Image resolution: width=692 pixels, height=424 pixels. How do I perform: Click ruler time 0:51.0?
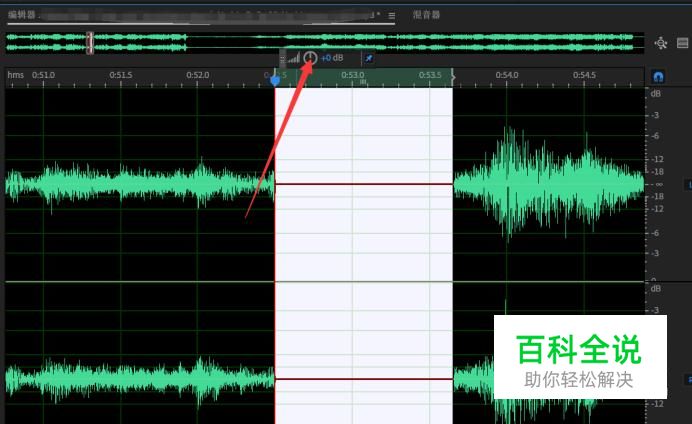[x=43, y=75]
